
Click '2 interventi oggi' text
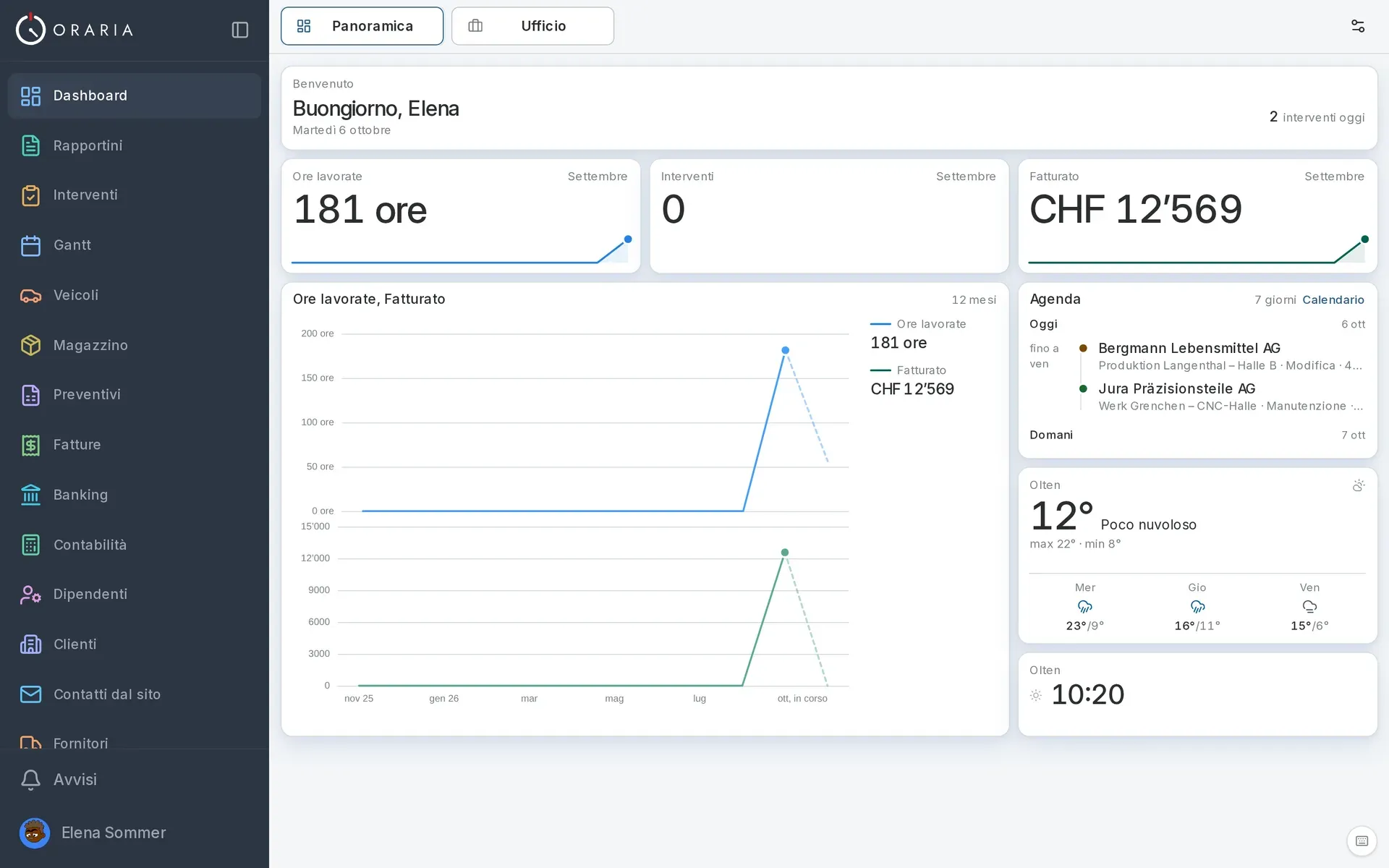click(1317, 117)
